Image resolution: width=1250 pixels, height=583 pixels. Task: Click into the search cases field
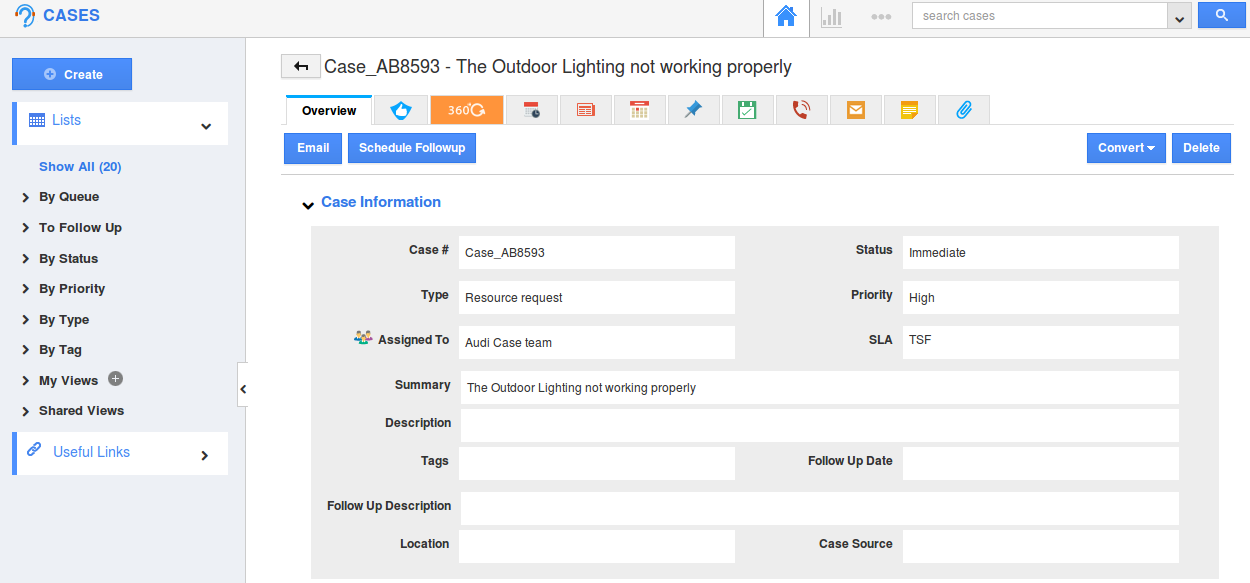pos(1038,16)
